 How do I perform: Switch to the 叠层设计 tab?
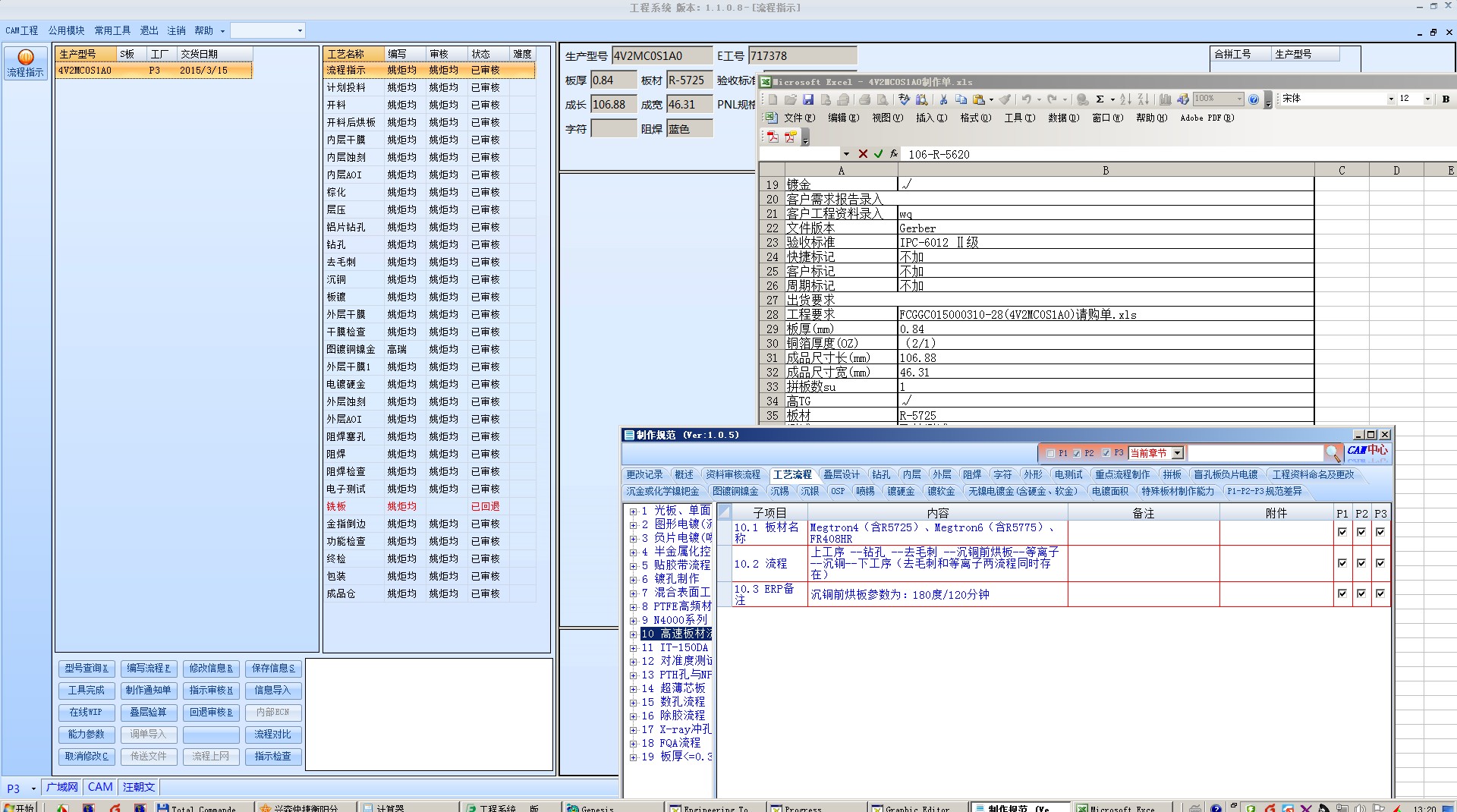click(842, 474)
